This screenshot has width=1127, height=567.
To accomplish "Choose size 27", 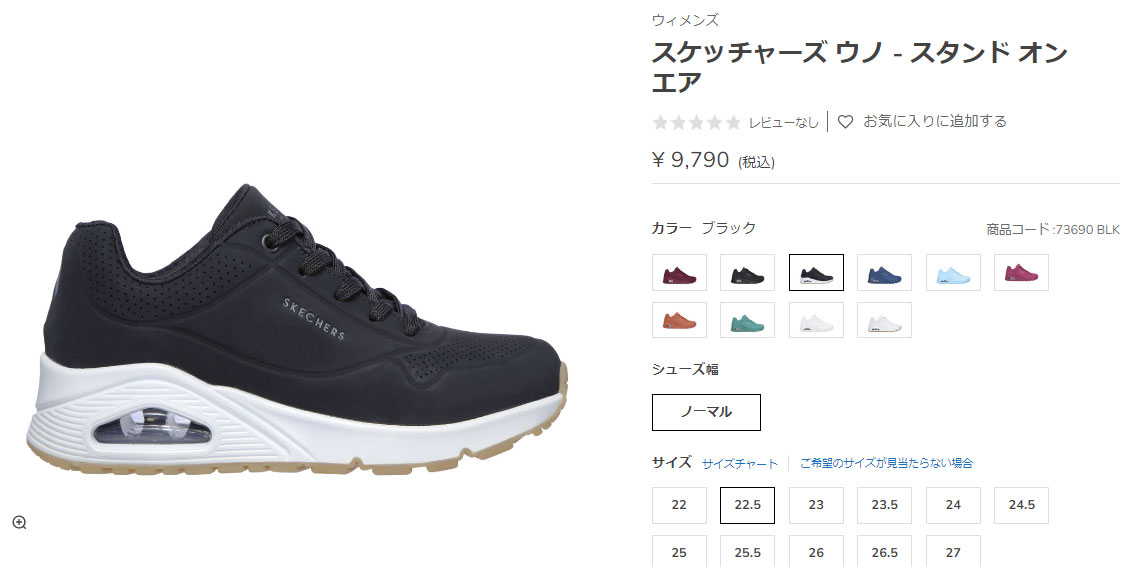I will pyautogui.click(x=953, y=551).
